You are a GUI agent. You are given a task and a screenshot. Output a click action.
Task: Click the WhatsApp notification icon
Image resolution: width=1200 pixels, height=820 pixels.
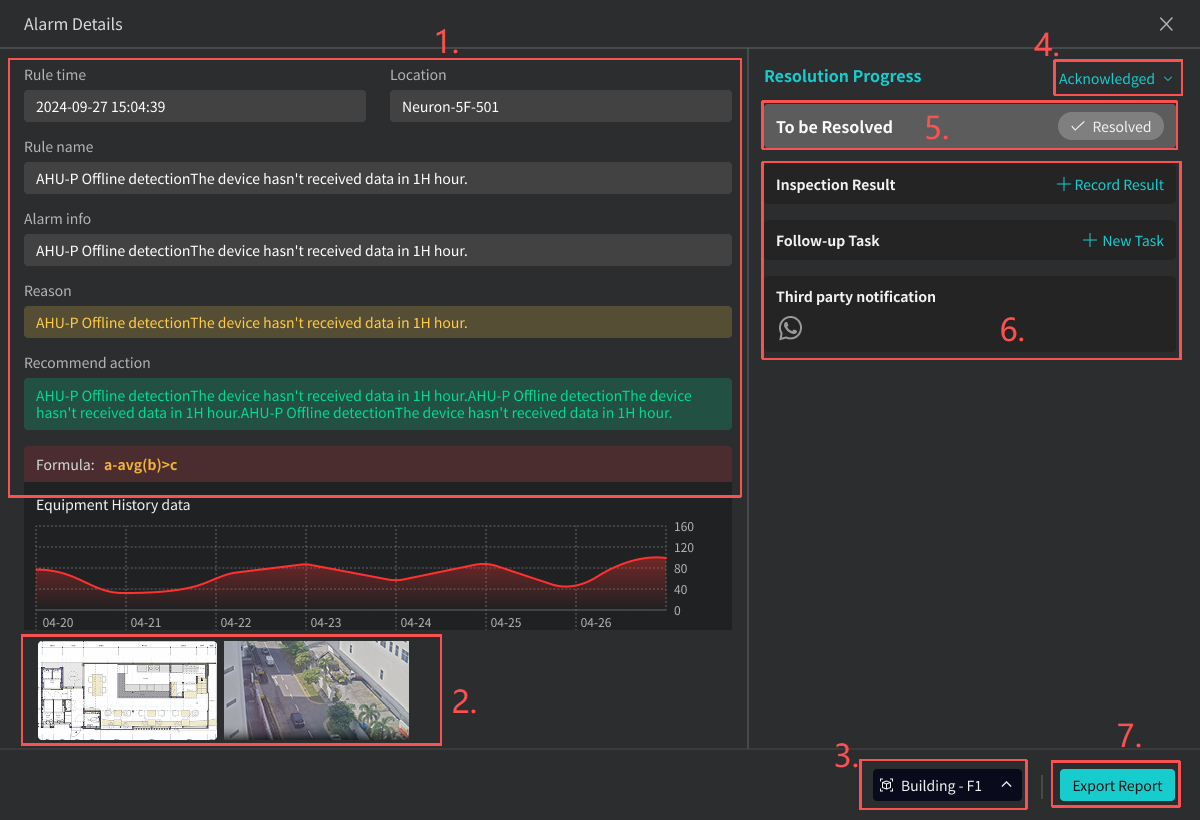(790, 328)
